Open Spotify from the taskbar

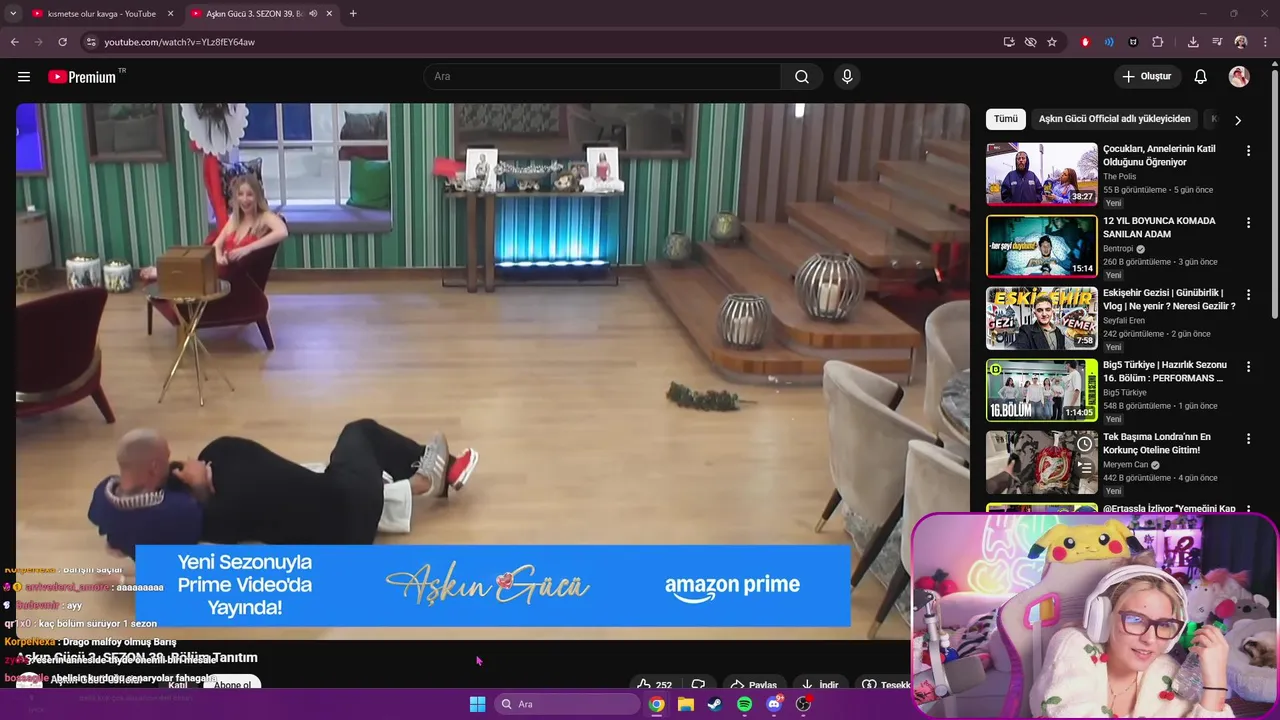point(744,704)
